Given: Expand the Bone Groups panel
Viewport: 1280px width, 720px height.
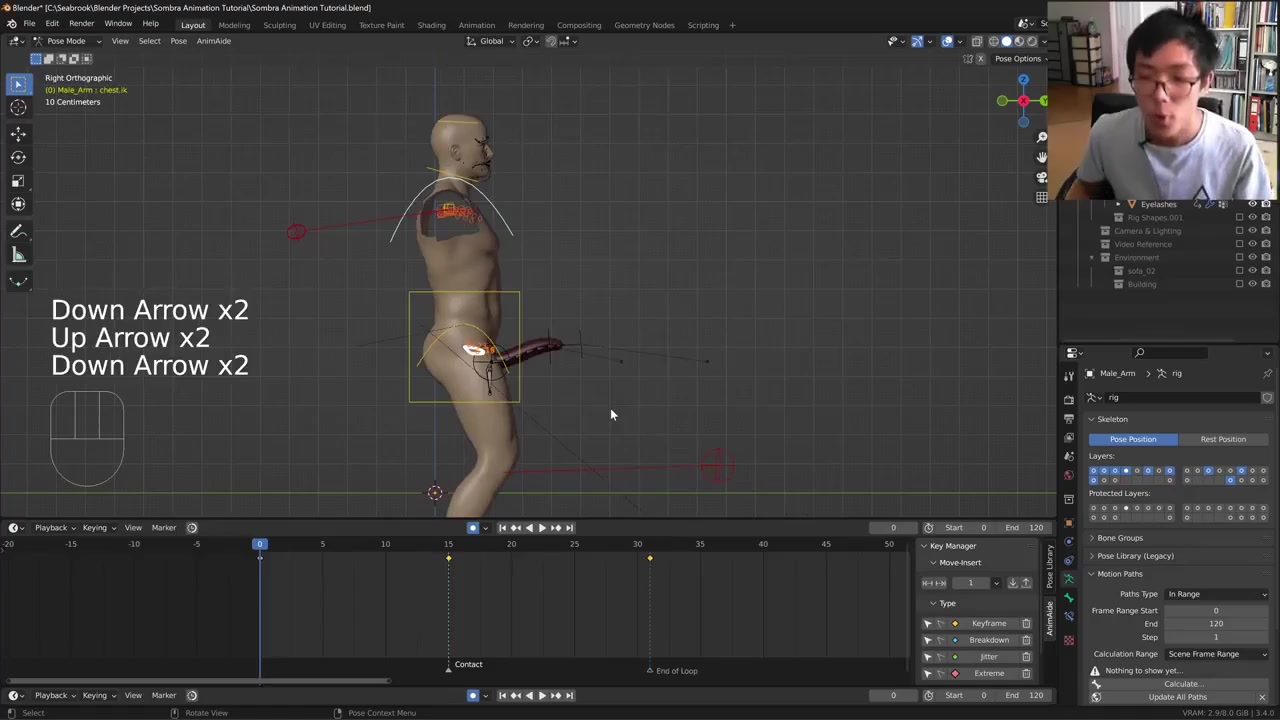Looking at the screenshot, I should point(1119,538).
